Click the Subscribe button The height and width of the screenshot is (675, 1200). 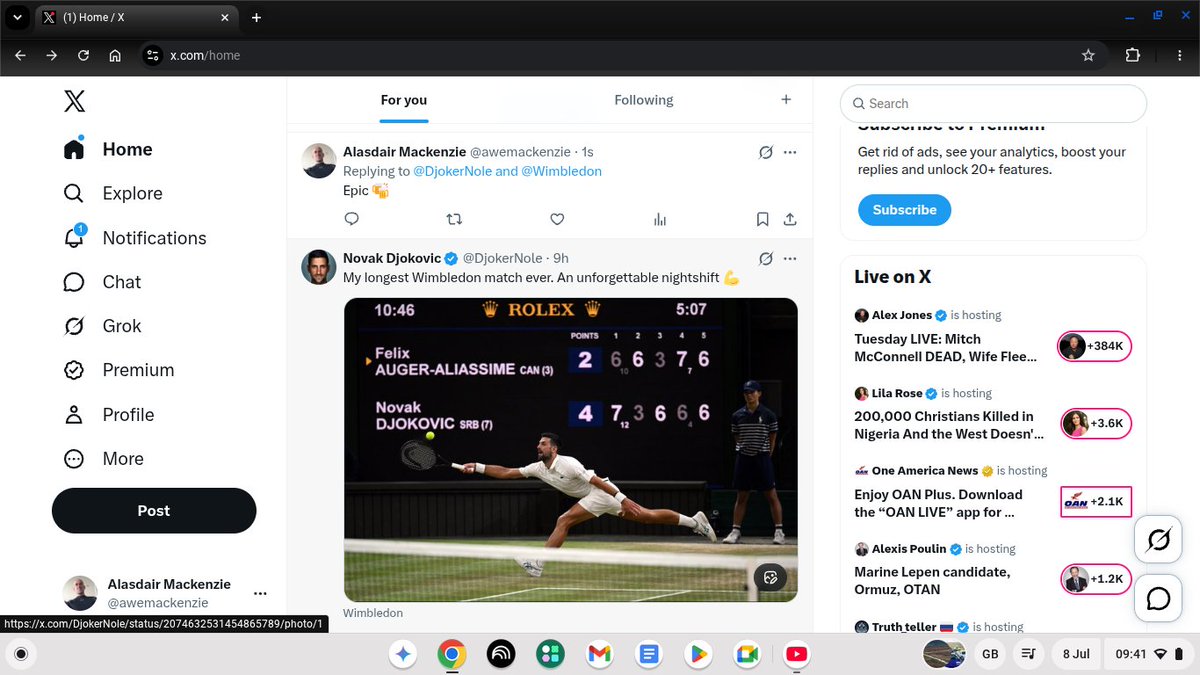click(x=904, y=210)
